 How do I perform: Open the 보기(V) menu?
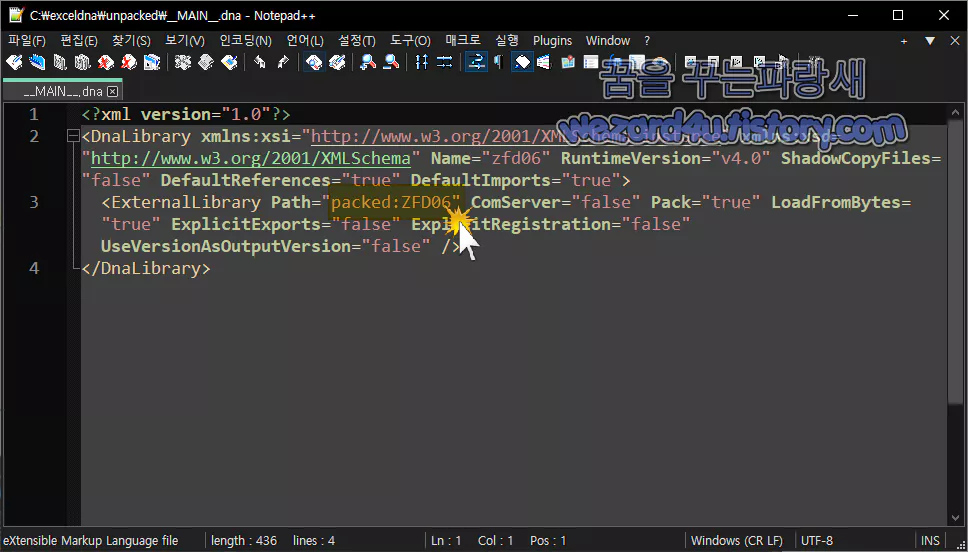(185, 41)
